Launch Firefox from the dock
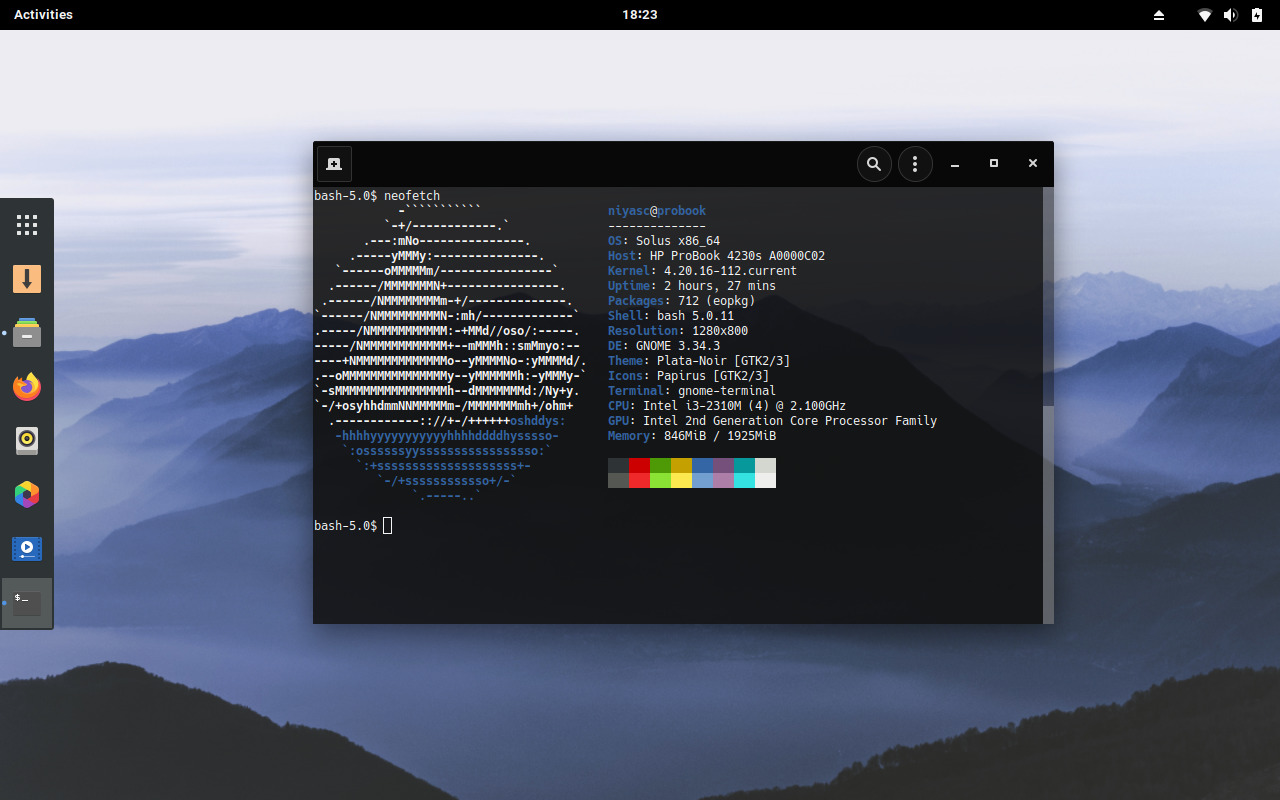The height and width of the screenshot is (800, 1280). pos(27,386)
